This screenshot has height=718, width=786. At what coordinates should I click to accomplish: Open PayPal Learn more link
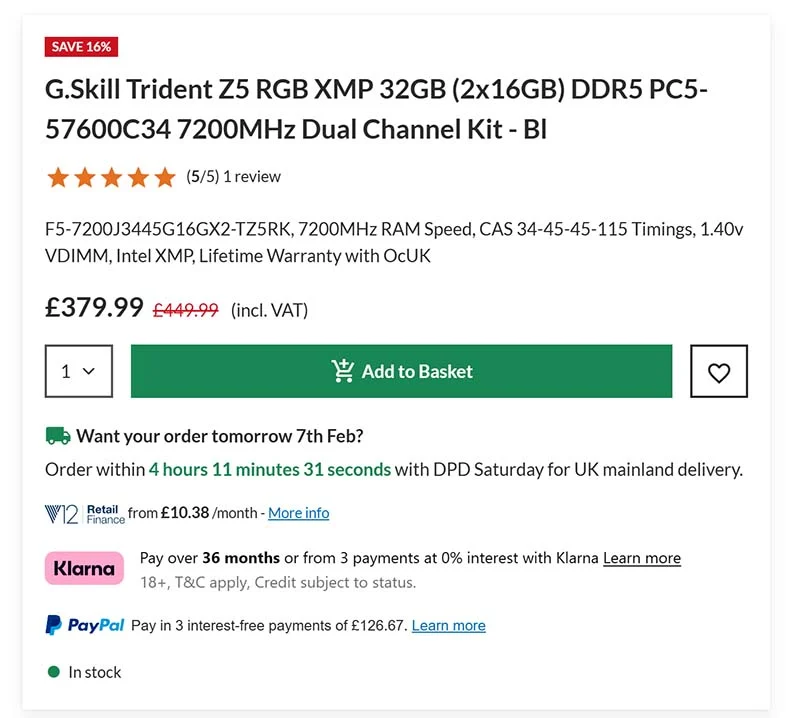click(x=448, y=625)
